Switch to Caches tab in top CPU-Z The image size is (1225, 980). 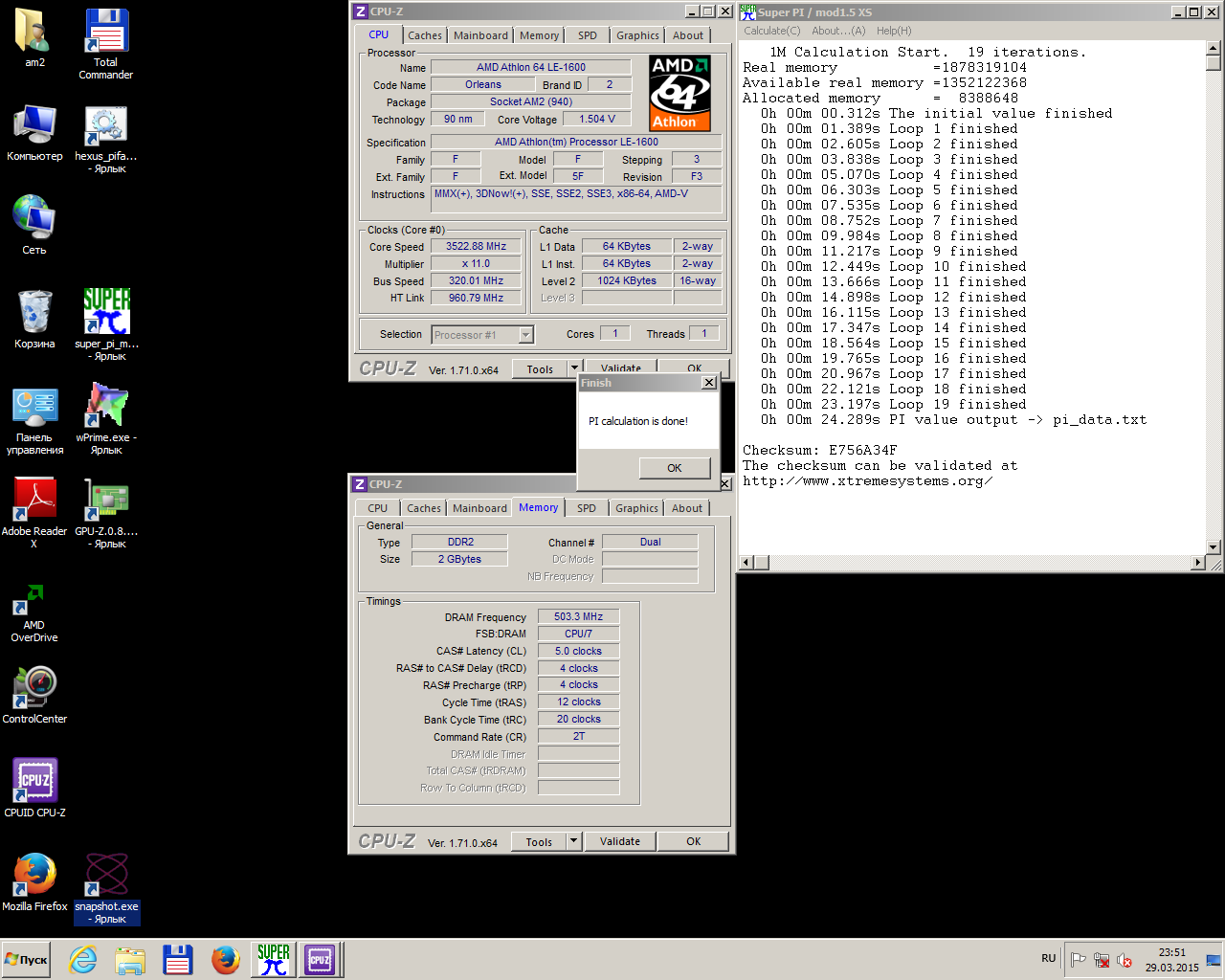(x=425, y=35)
